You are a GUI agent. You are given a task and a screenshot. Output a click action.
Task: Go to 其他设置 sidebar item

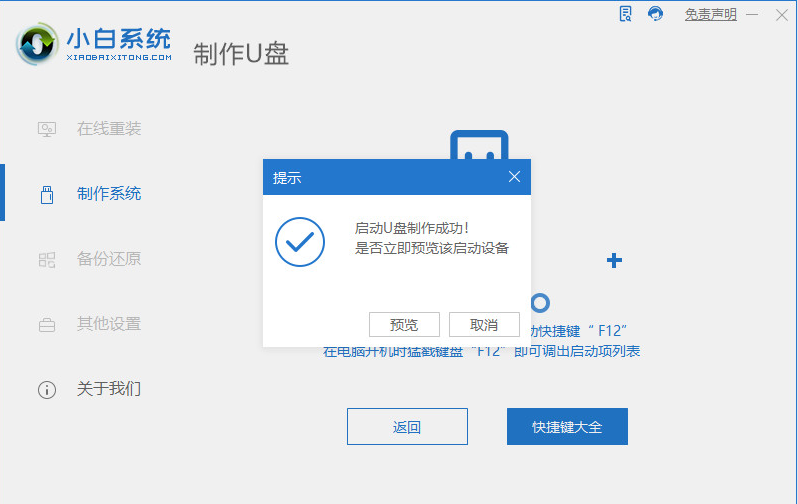(108, 324)
